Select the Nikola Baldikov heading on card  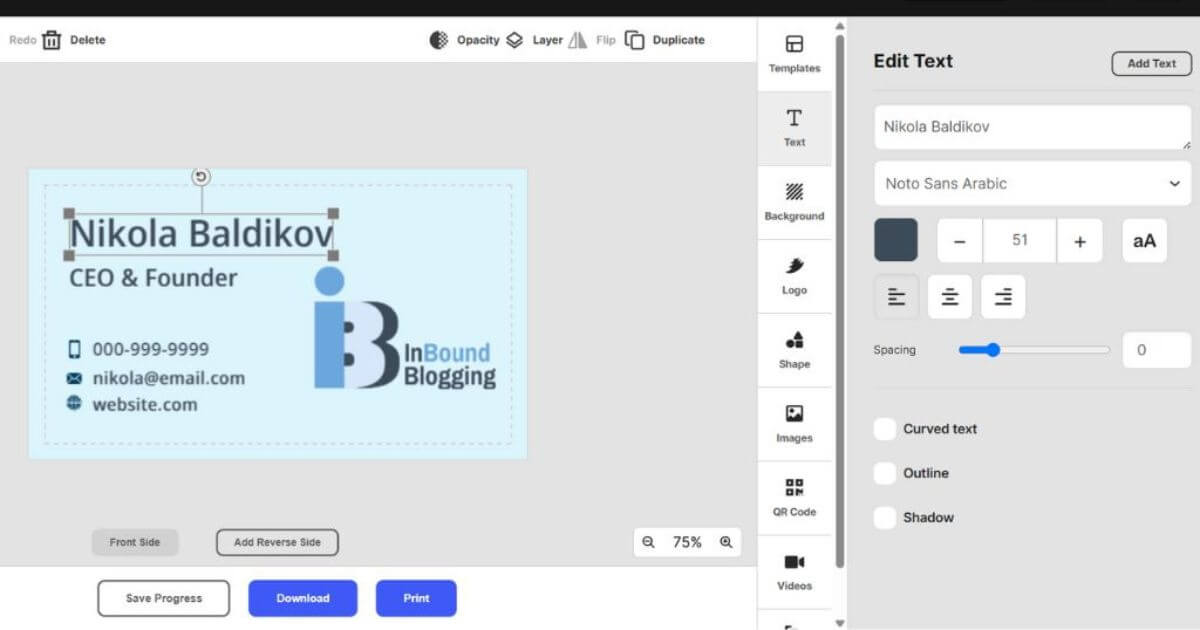[201, 234]
